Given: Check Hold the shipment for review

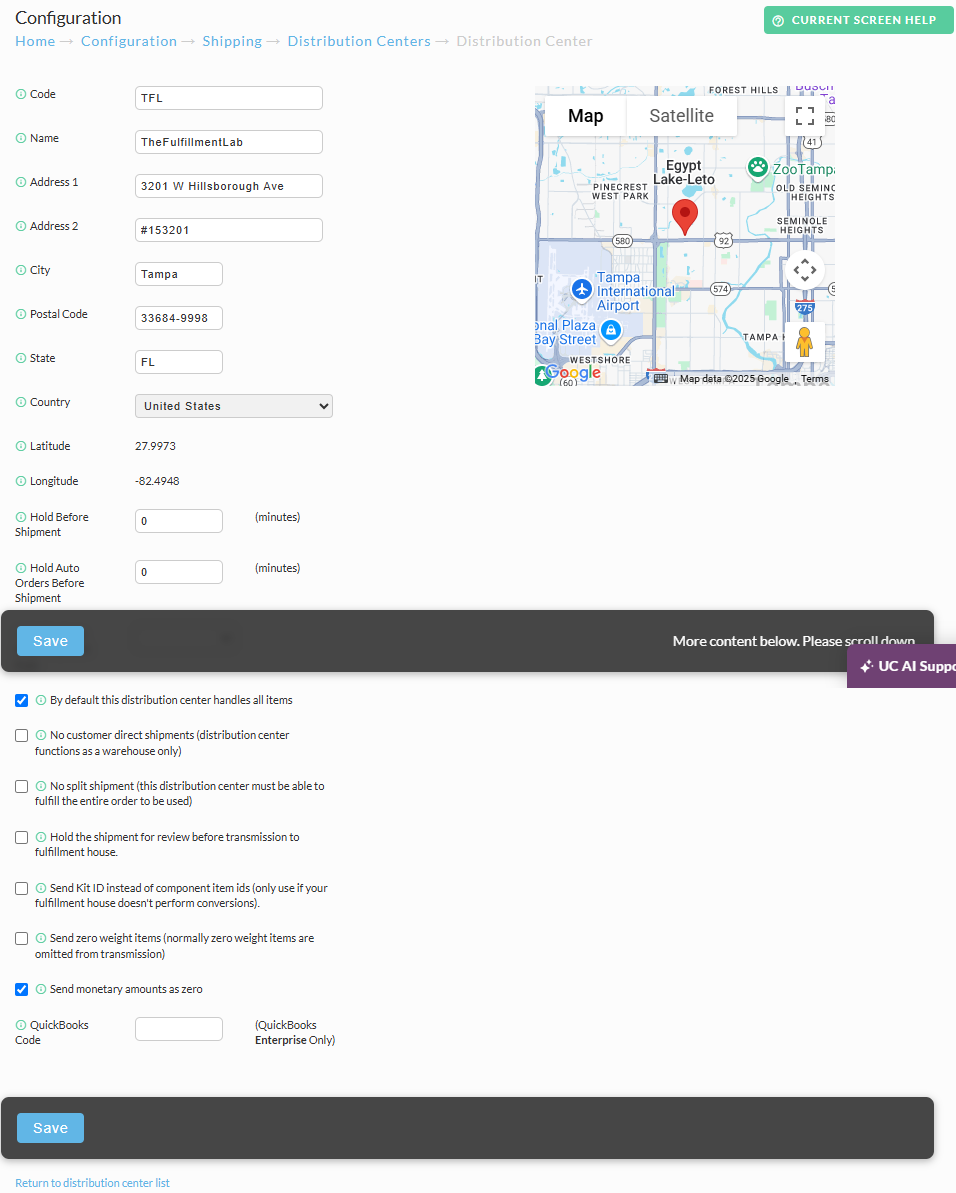Looking at the screenshot, I should click(x=21, y=838).
